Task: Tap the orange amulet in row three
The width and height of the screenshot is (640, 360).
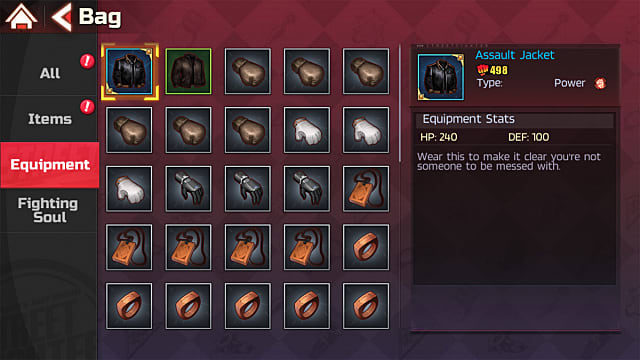Action: 366,189
